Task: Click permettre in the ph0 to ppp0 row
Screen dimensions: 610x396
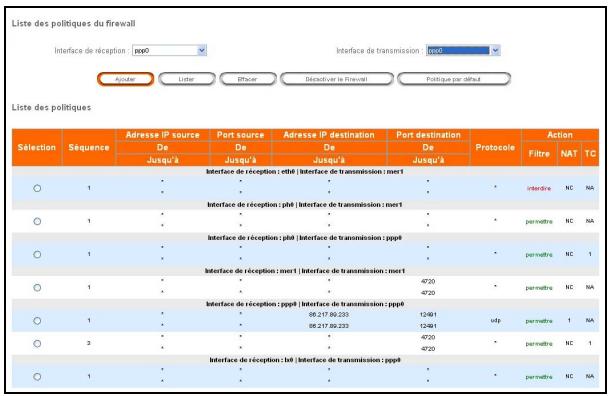Action: [x=539, y=255]
